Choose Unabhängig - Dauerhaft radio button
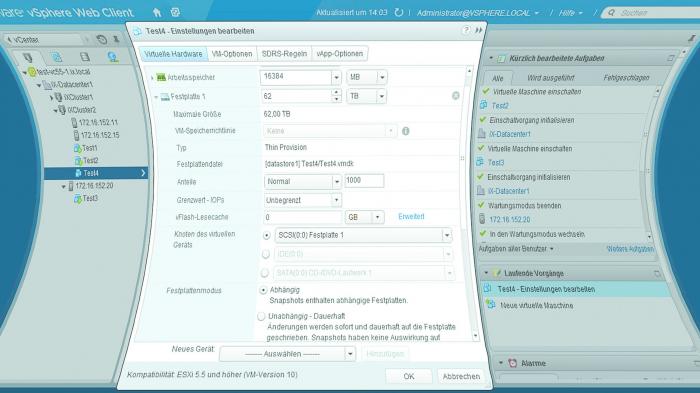The width and height of the screenshot is (700, 393). pyautogui.click(x=261, y=316)
